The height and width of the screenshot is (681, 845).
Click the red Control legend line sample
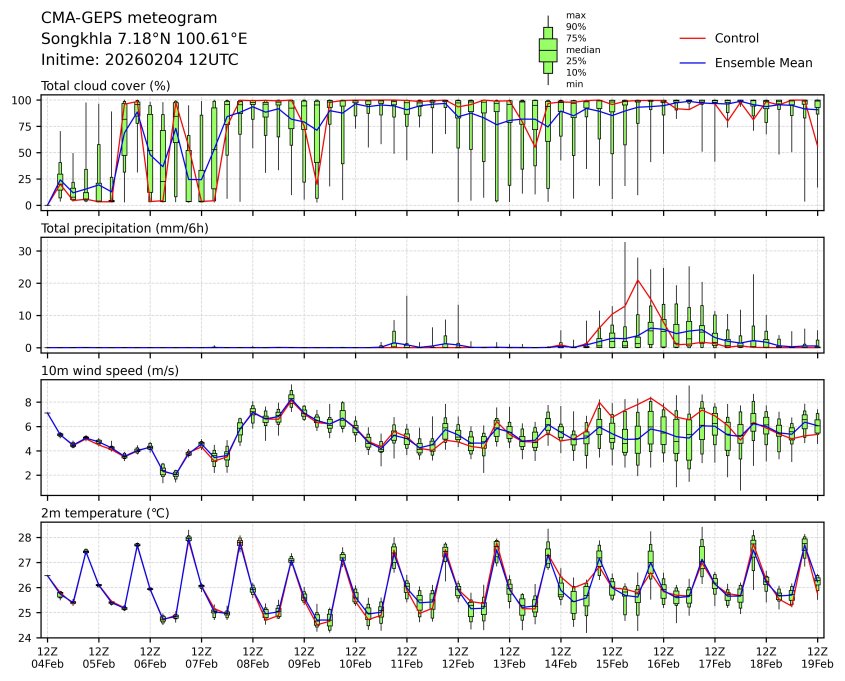coord(692,38)
